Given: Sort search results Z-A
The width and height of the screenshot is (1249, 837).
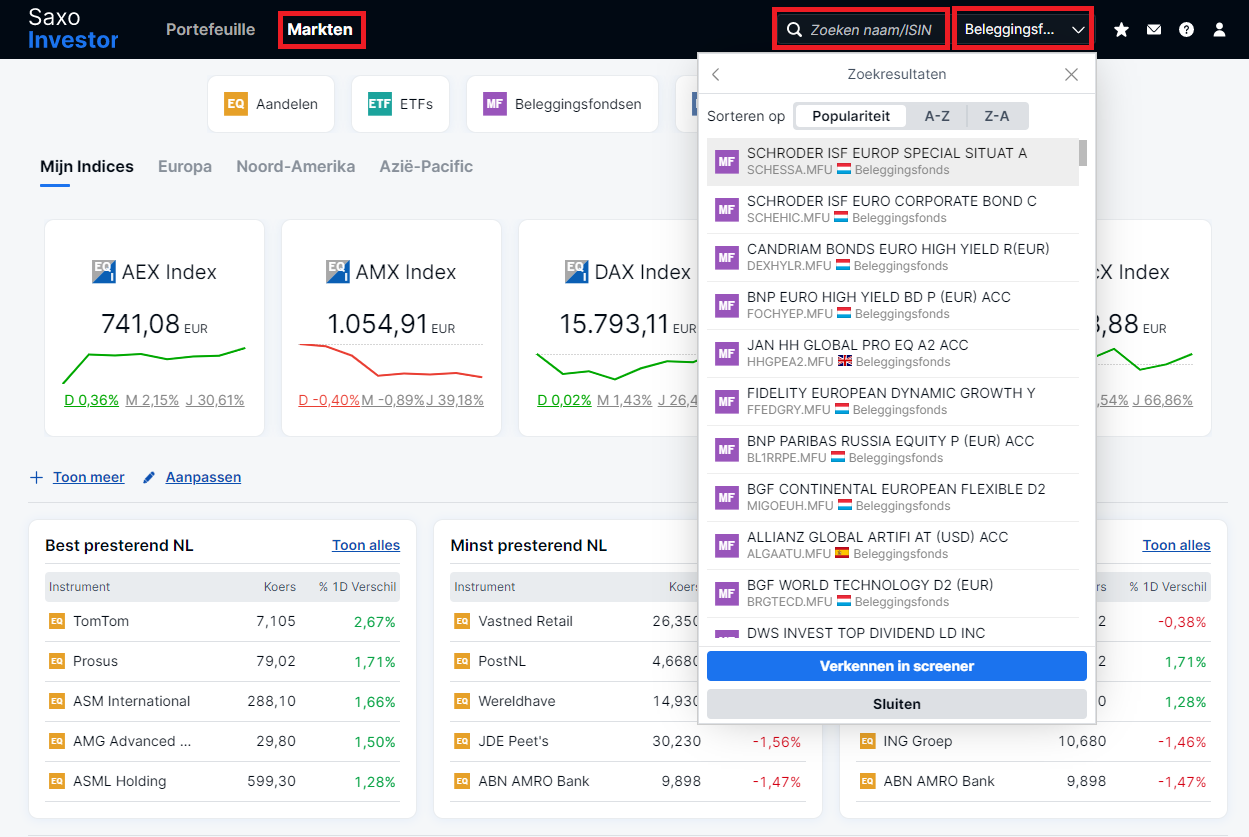Looking at the screenshot, I should tap(997, 116).
